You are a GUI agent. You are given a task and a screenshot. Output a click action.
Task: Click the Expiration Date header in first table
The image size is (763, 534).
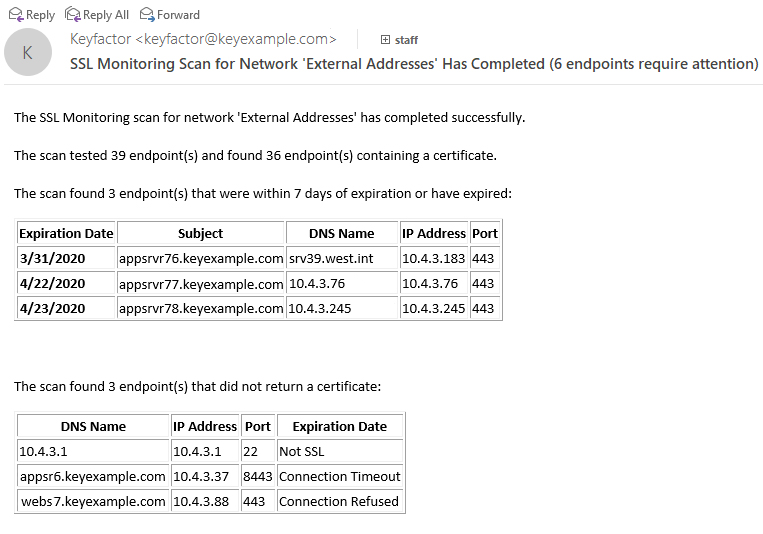[66, 233]
